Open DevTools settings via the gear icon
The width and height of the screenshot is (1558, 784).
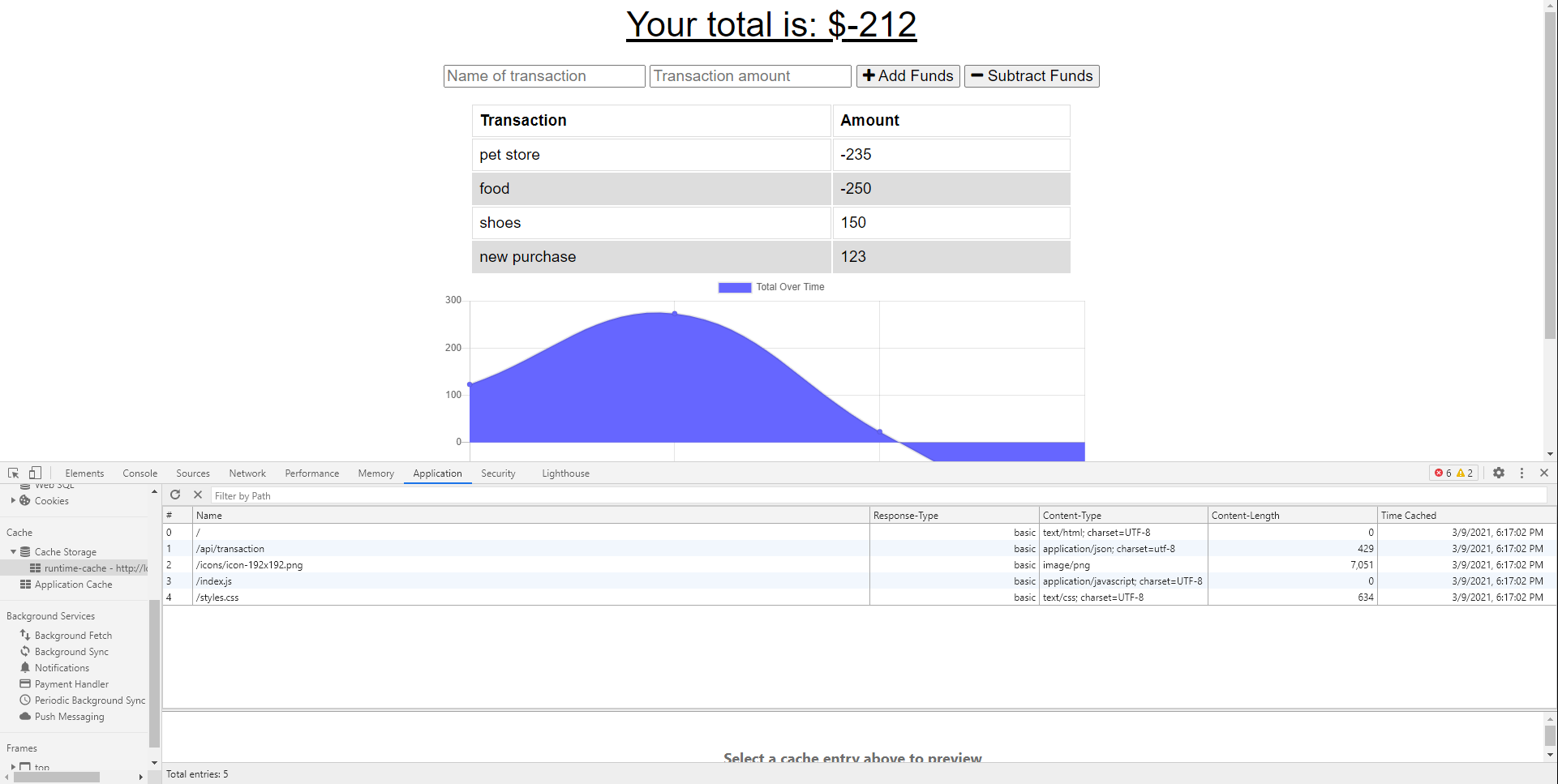click(x=1499, y=473)
